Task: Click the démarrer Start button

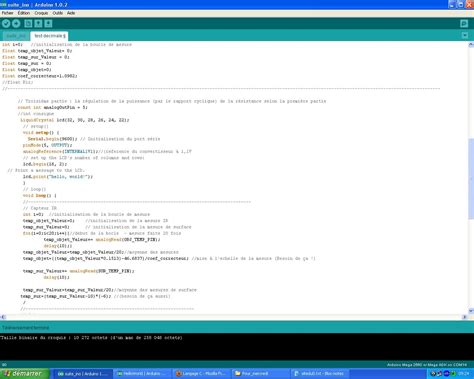Action: click(25, 374)
